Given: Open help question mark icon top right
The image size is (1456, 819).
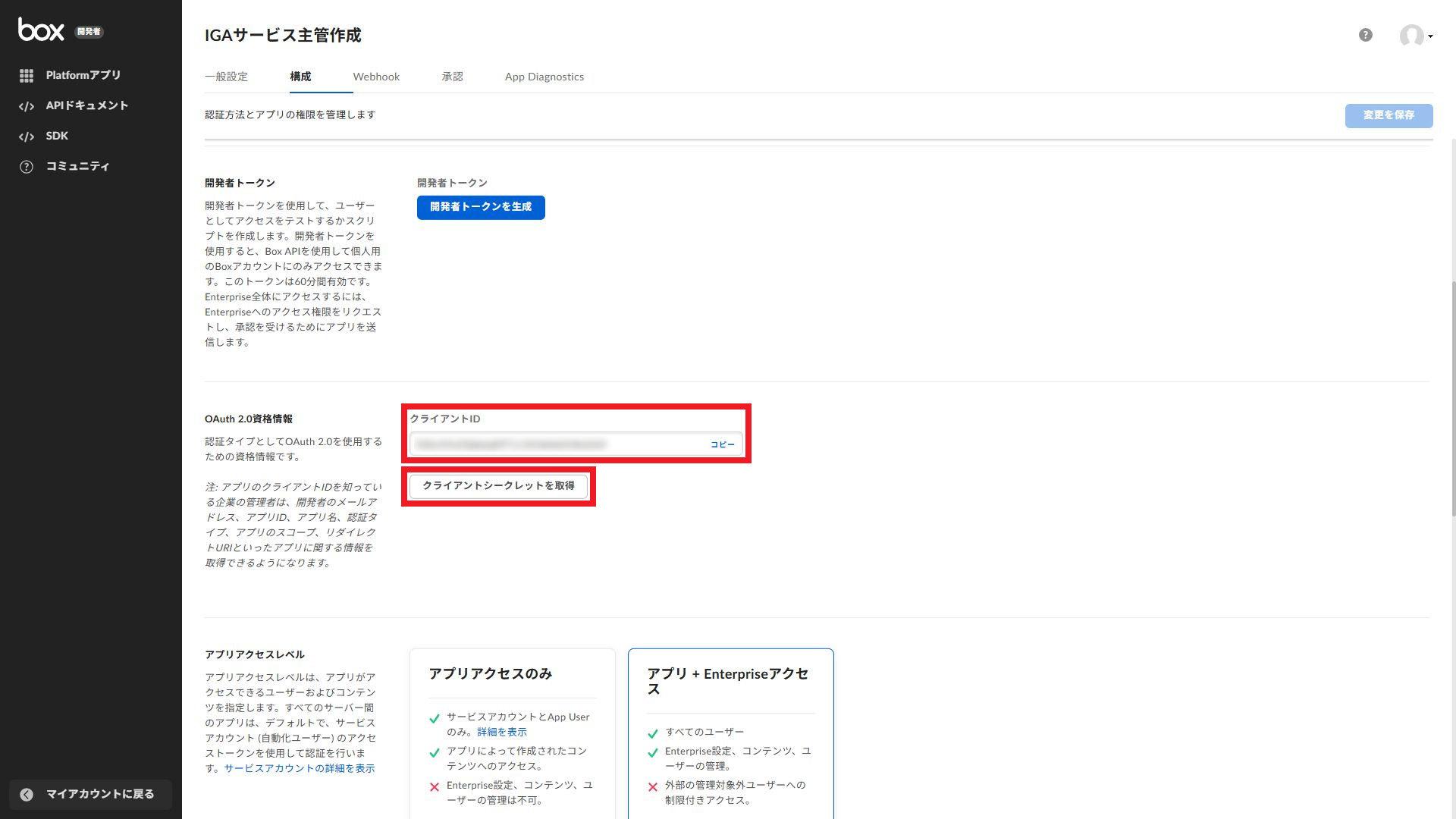Looking at the screenshot, I should click(1365, 35).
